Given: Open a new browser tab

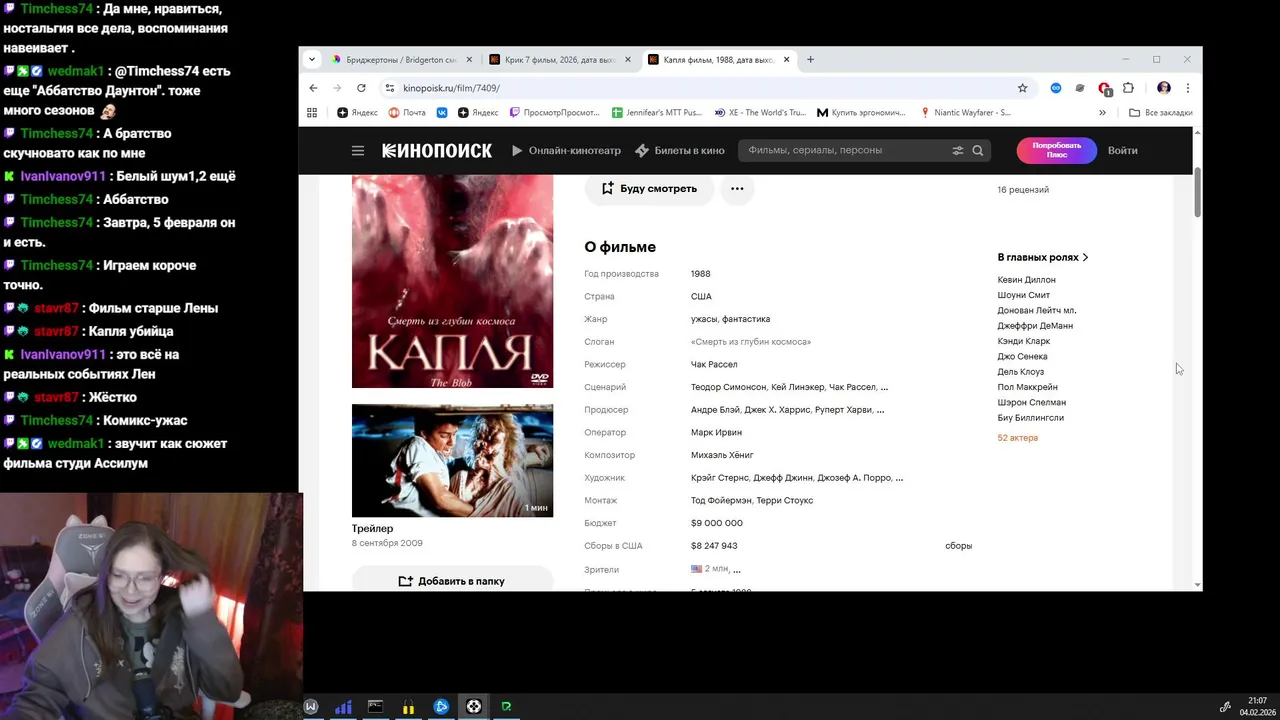Looking at the screenshot, I should click(810, 59).
